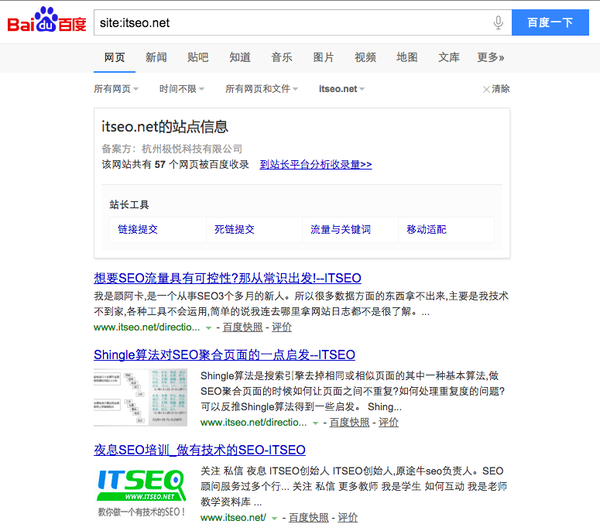Click 更多» for more categories
The image size is (600, 531).
pyautogui.click(x=491, y=57)
